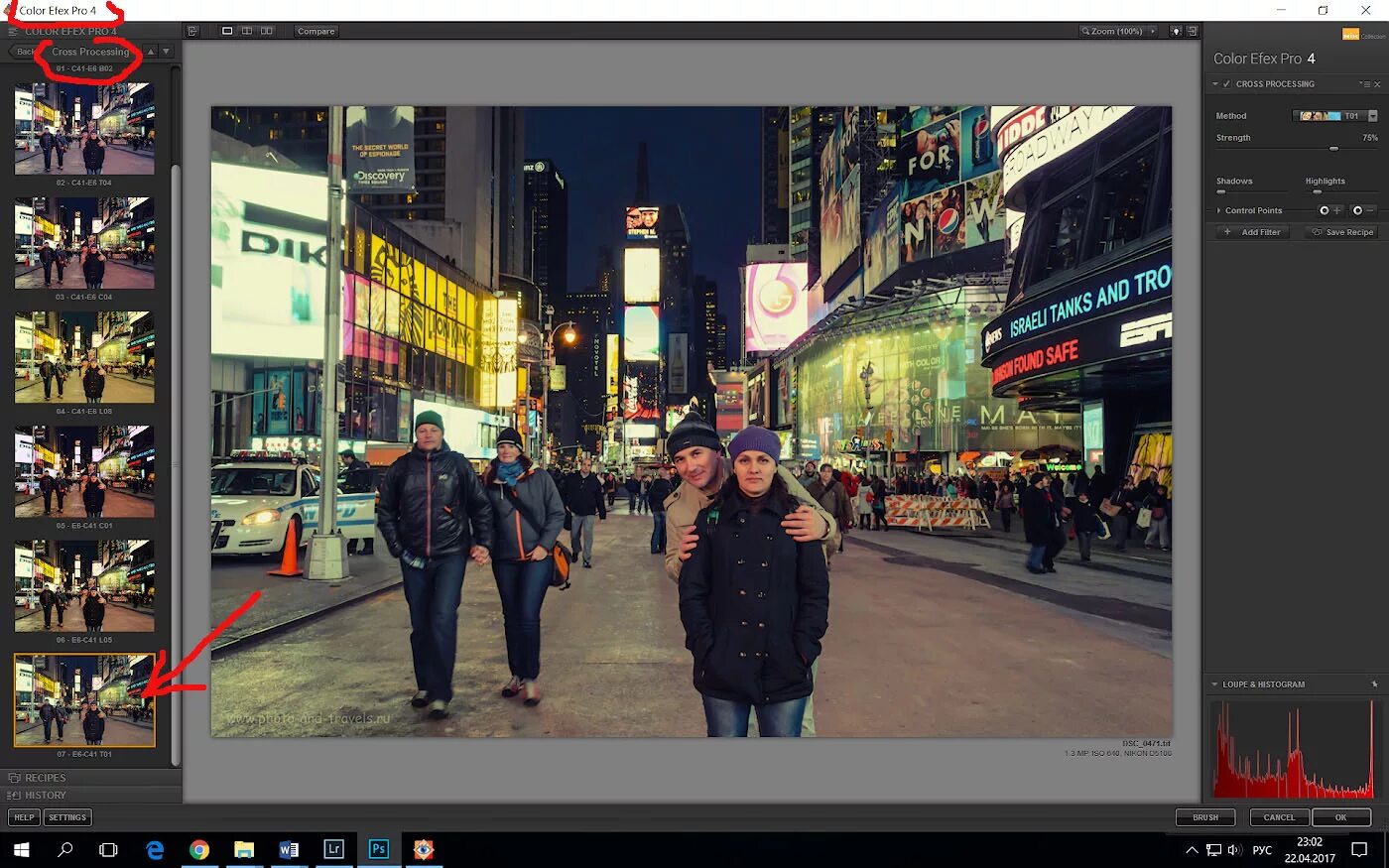Click the Loupe & Histogram pin icon
This screenshot has width=1389, height=868.
1375,684
